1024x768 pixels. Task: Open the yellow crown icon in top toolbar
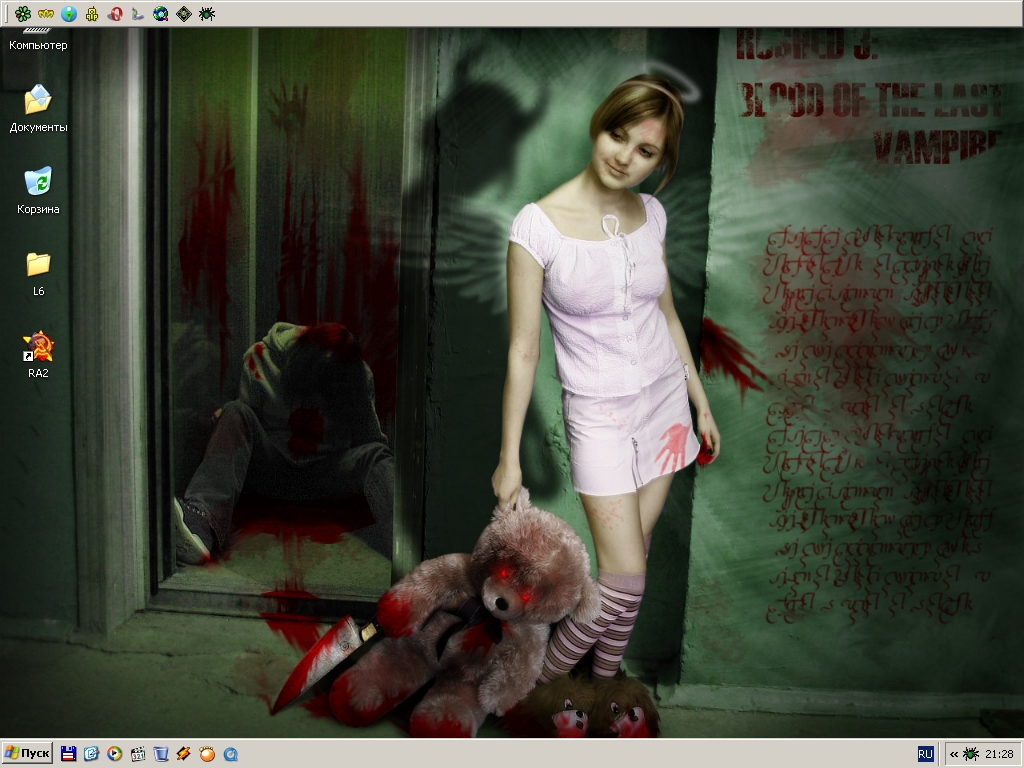point(46,13)
